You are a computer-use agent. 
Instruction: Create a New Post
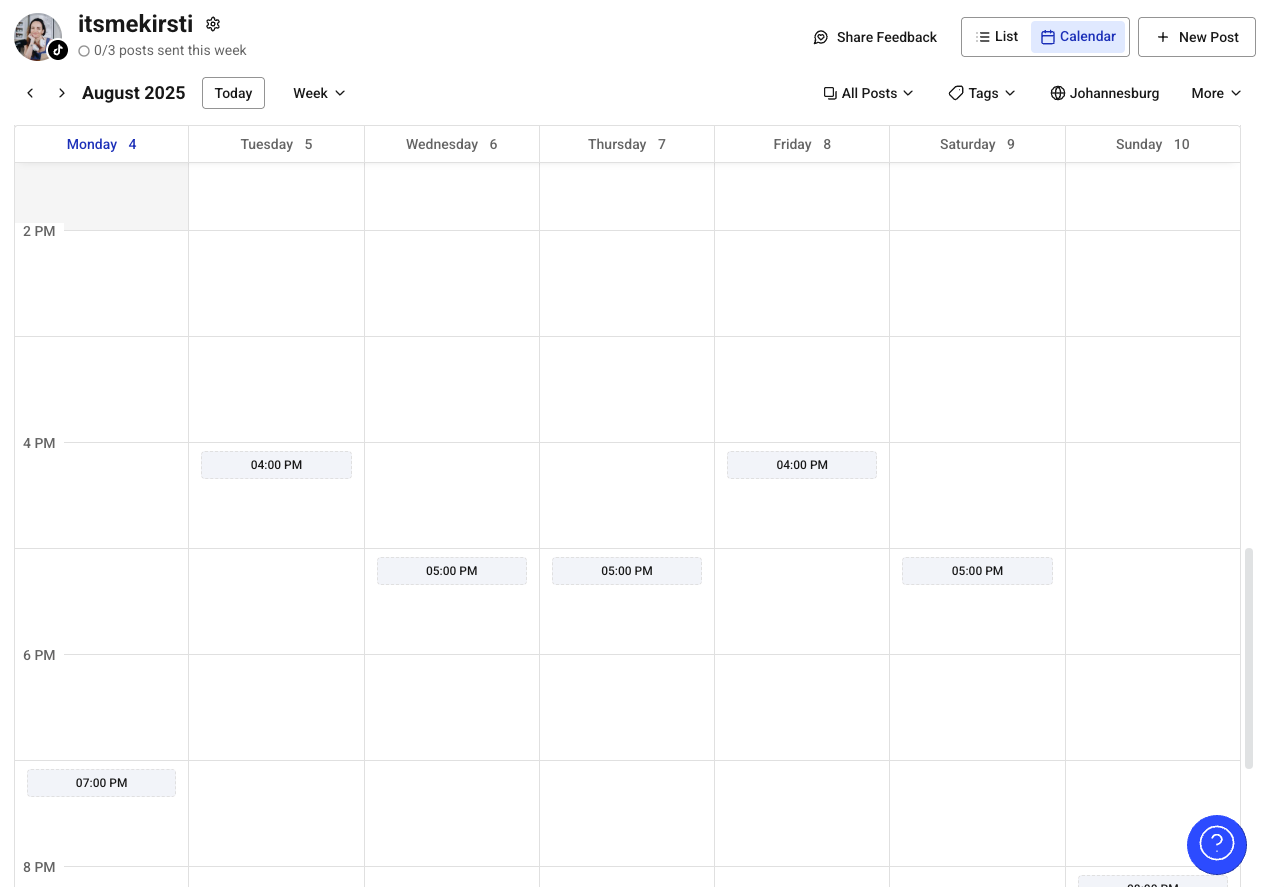(1197, 37)
